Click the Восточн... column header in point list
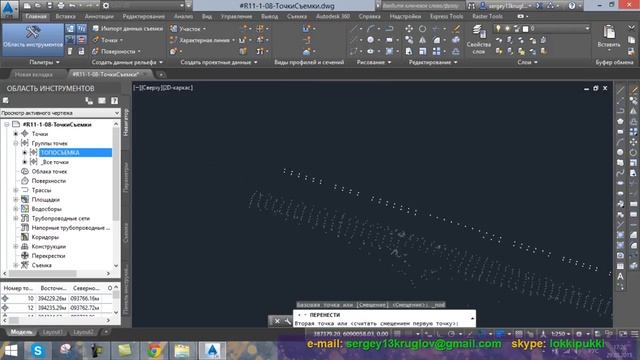 point(53,288)
